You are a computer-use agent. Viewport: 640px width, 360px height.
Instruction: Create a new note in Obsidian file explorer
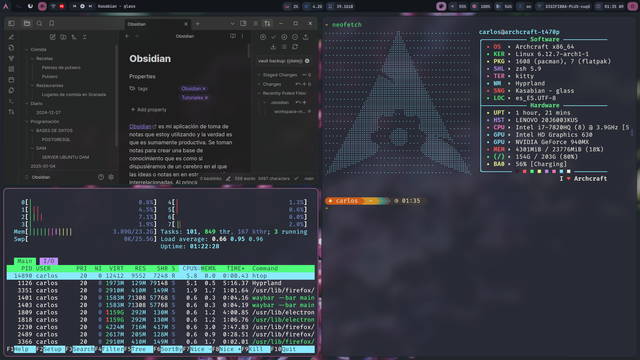coord(53,37)
